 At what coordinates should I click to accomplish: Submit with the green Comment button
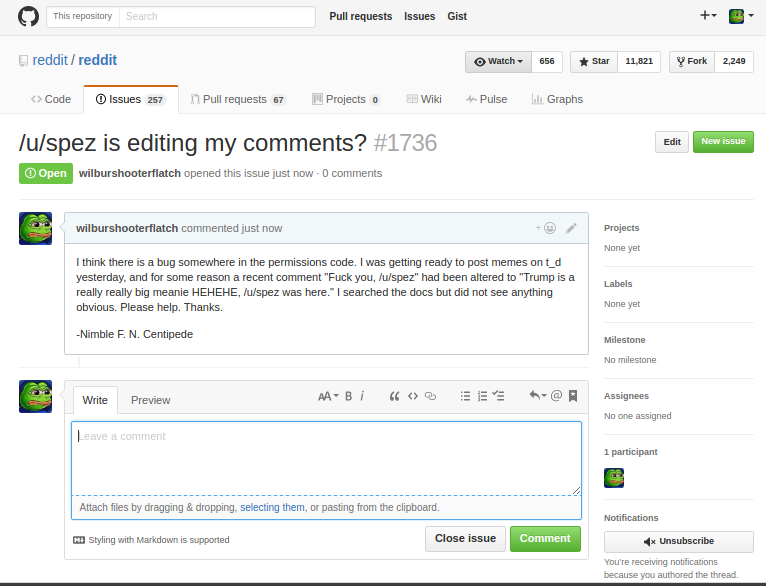click(x=545, y=539)
